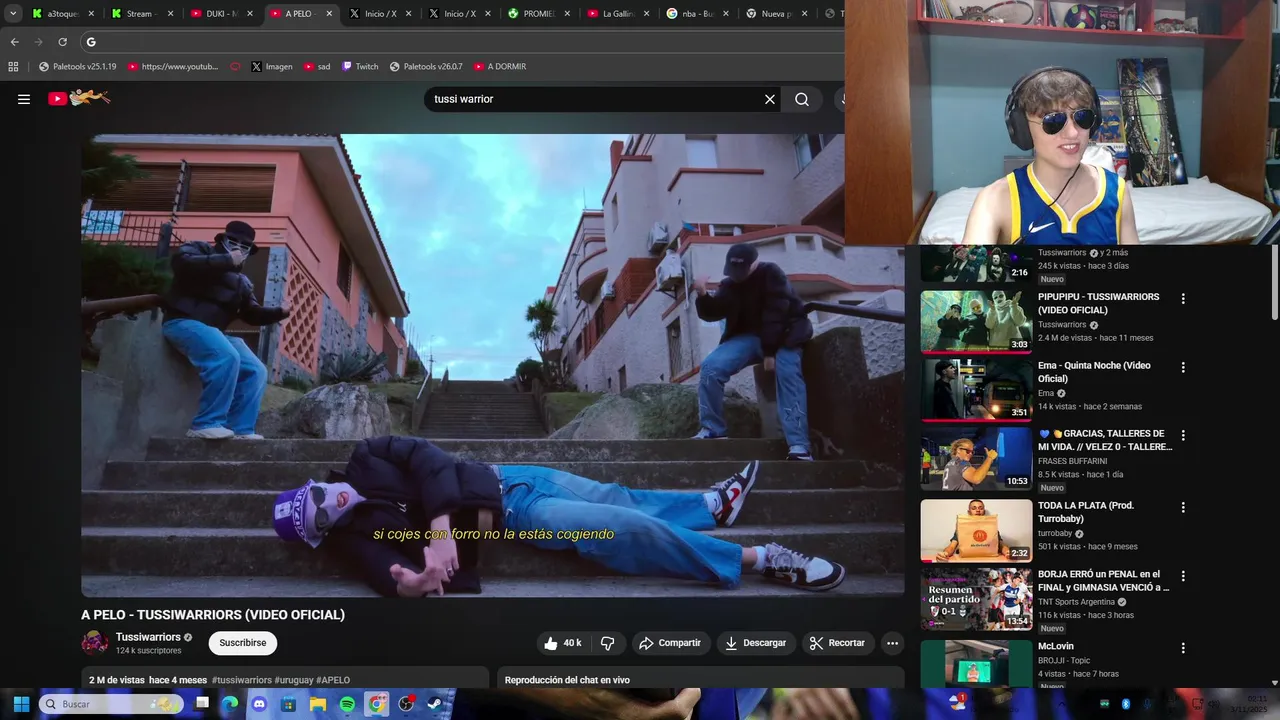Viewport: 1280px width, 720px height.
Task: Open TODA LA PLATA video thumbnail
Action: [976, 530]
